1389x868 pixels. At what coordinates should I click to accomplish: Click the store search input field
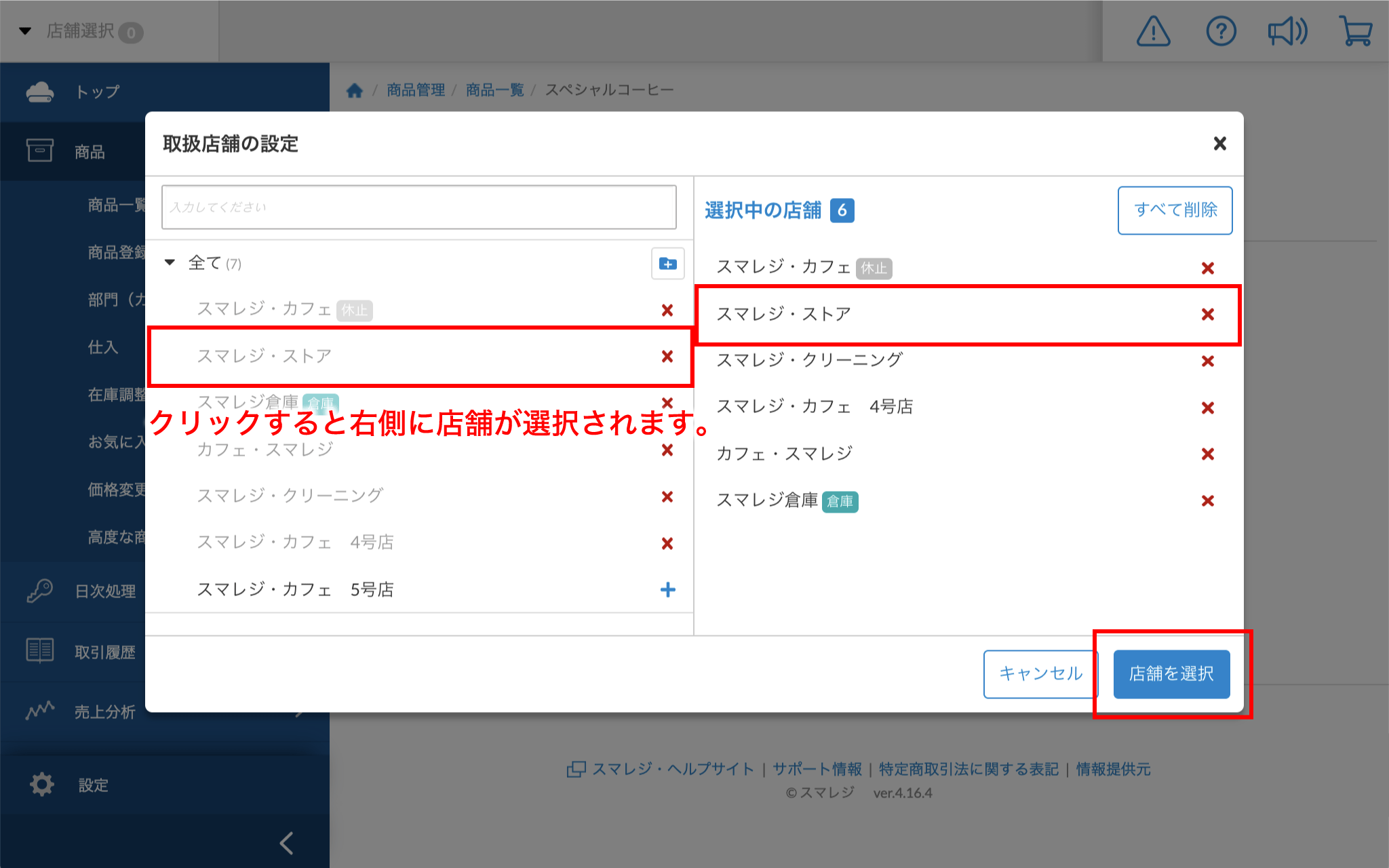[x=419, y=208]
